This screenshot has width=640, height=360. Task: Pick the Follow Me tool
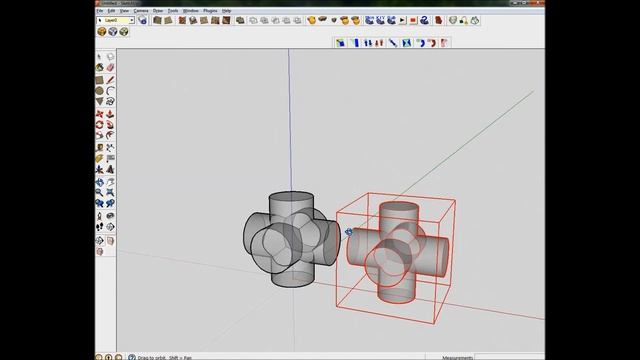pos(110,124)
